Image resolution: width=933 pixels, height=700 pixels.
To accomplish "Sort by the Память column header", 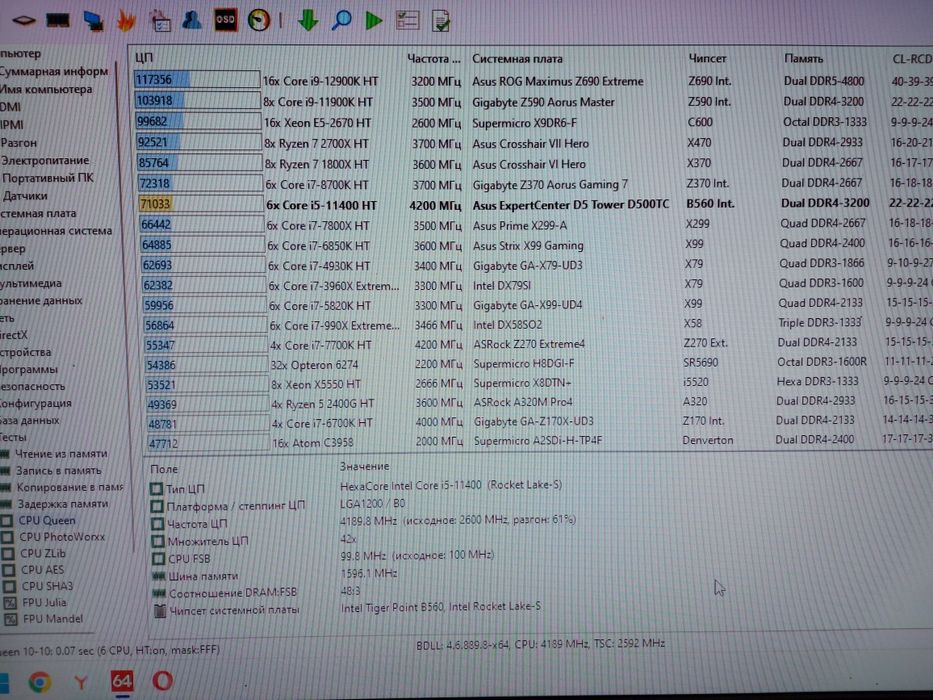I will (x=803, y=58).
